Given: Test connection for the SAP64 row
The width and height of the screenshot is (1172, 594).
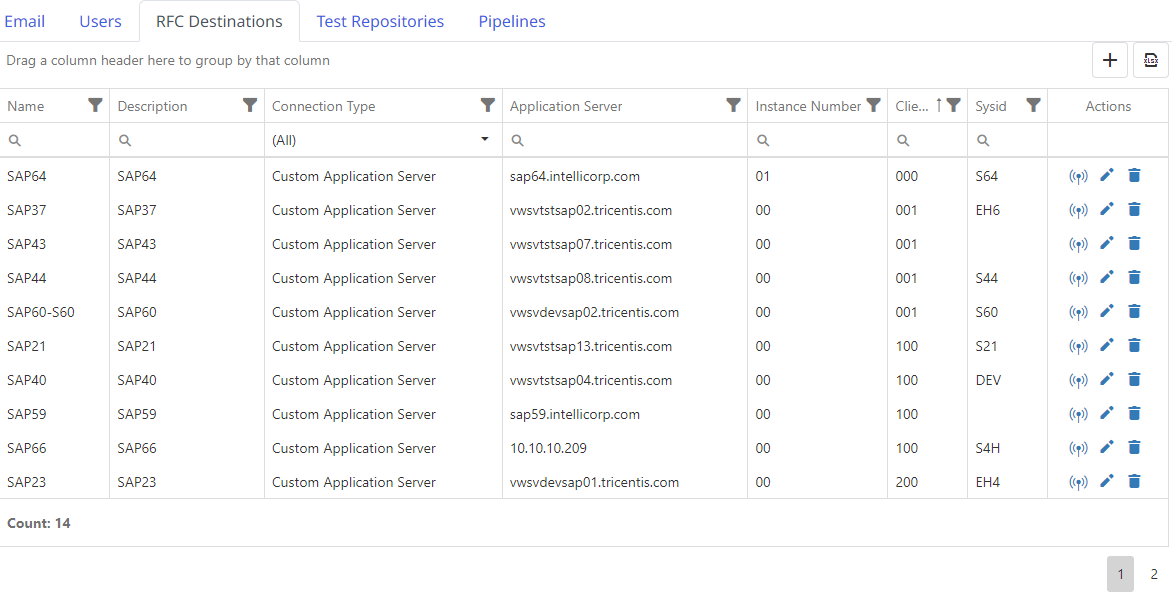Looking at the screenshot, I should click(x=1078, y=177).
